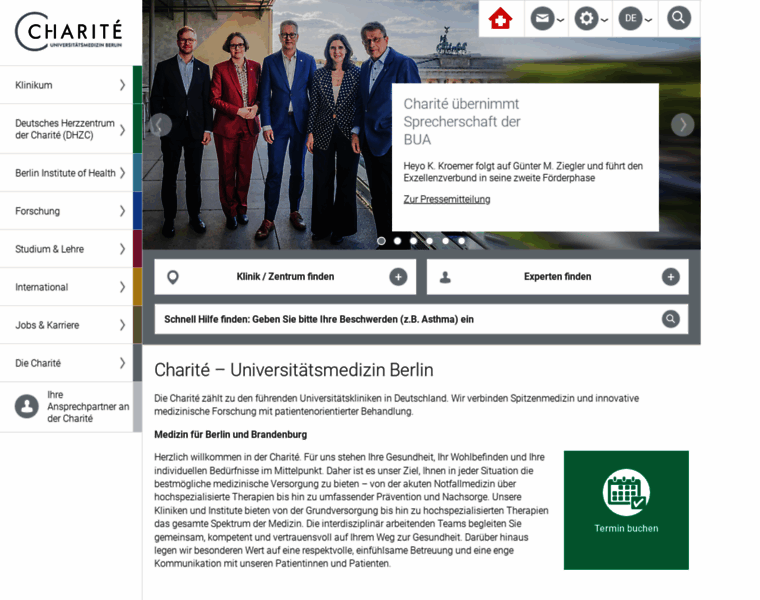Expand the chevron next to Forschung
Screen dimensions: 760x600
tap(122, 211)
